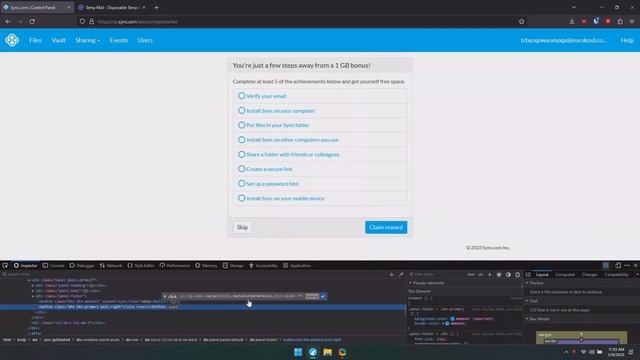Viewport: 640px width, 360px height.
Task: Expand the click event listener details
Action: point(165,296)
